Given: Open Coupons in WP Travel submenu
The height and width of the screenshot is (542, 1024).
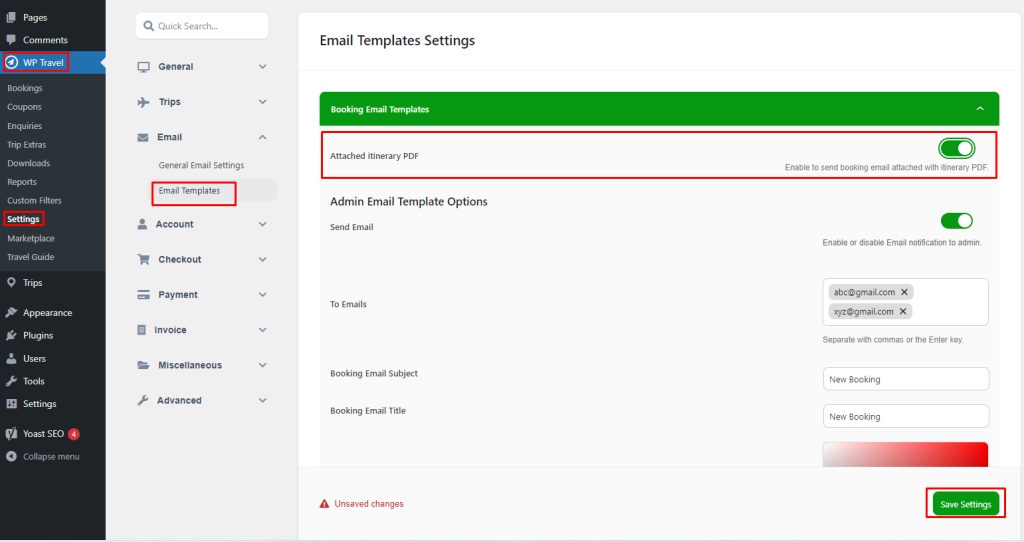Looking at the screenshot, I should (x=24, y=107).
